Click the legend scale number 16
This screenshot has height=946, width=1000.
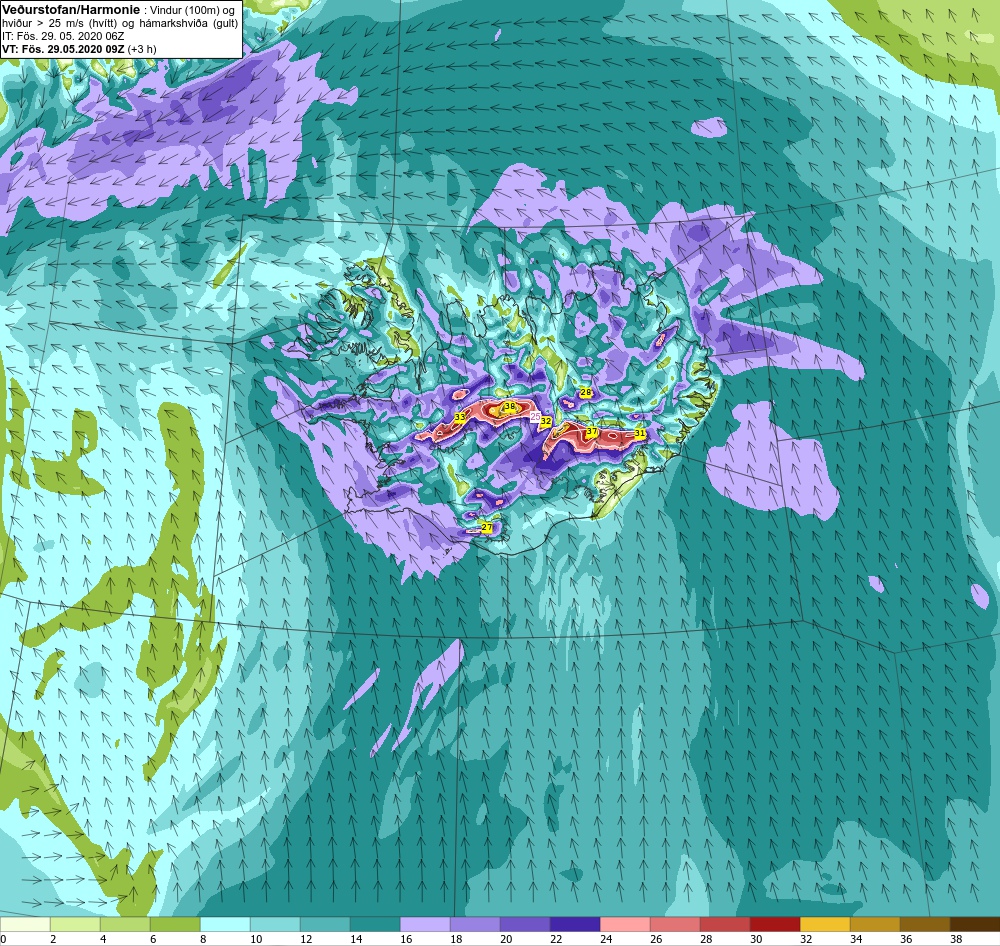pyautogui.click(x=406, y=939)
